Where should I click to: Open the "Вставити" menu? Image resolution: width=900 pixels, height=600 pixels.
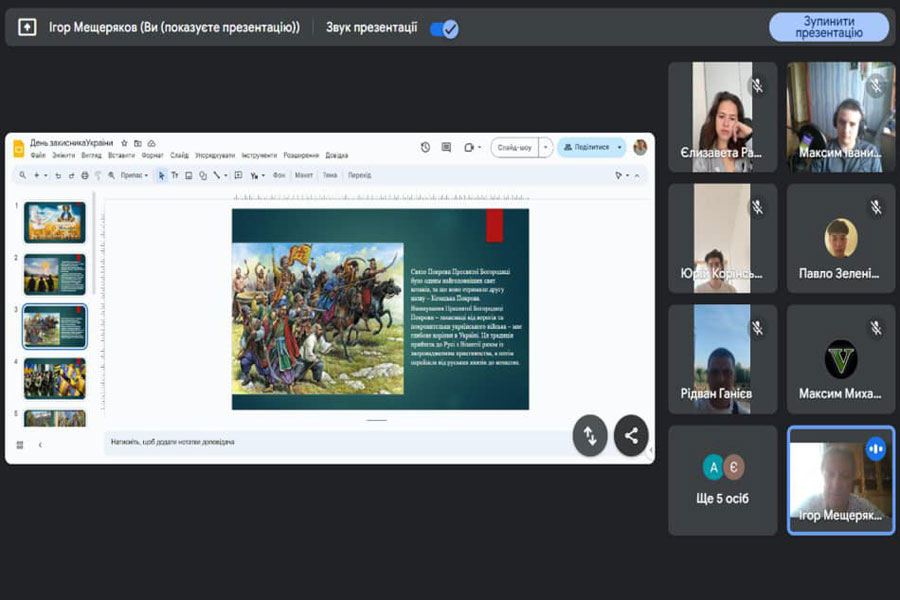pyautogui.click(x=121, y=155)
